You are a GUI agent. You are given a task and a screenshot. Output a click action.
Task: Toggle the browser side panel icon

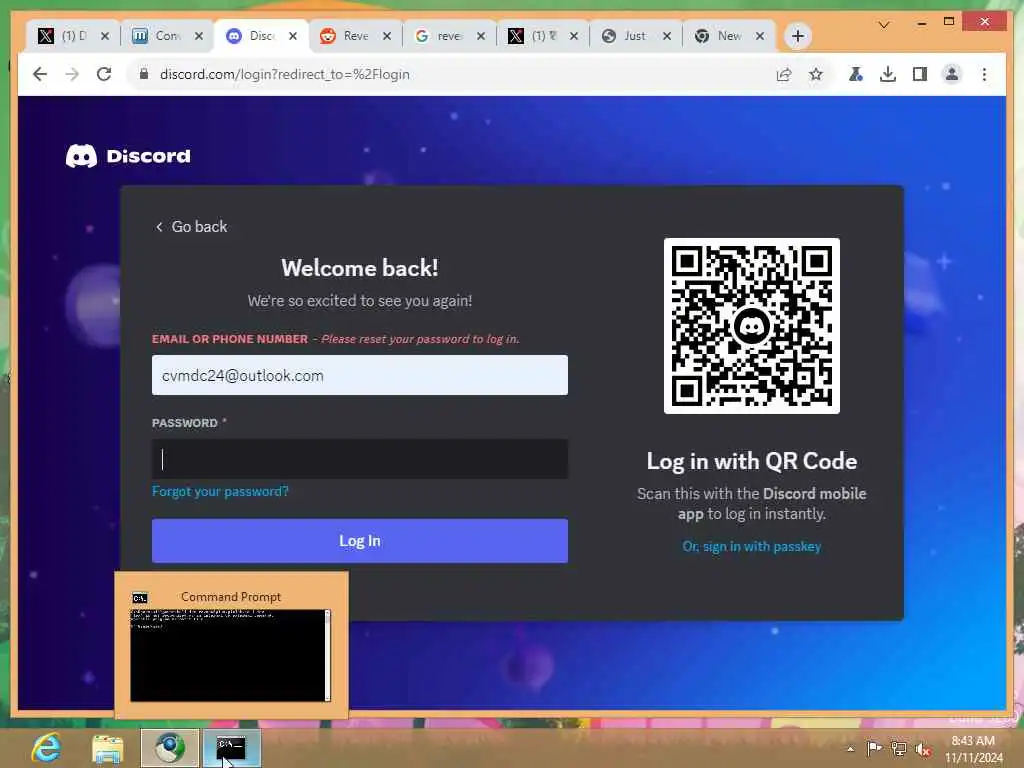click(x=920, y=74)
